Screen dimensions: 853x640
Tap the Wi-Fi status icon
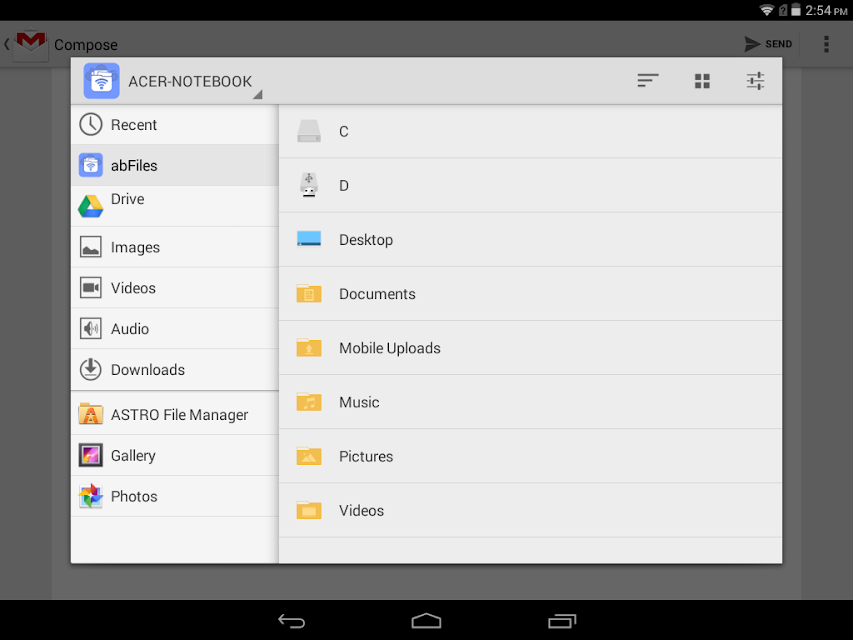click(767, 10)
